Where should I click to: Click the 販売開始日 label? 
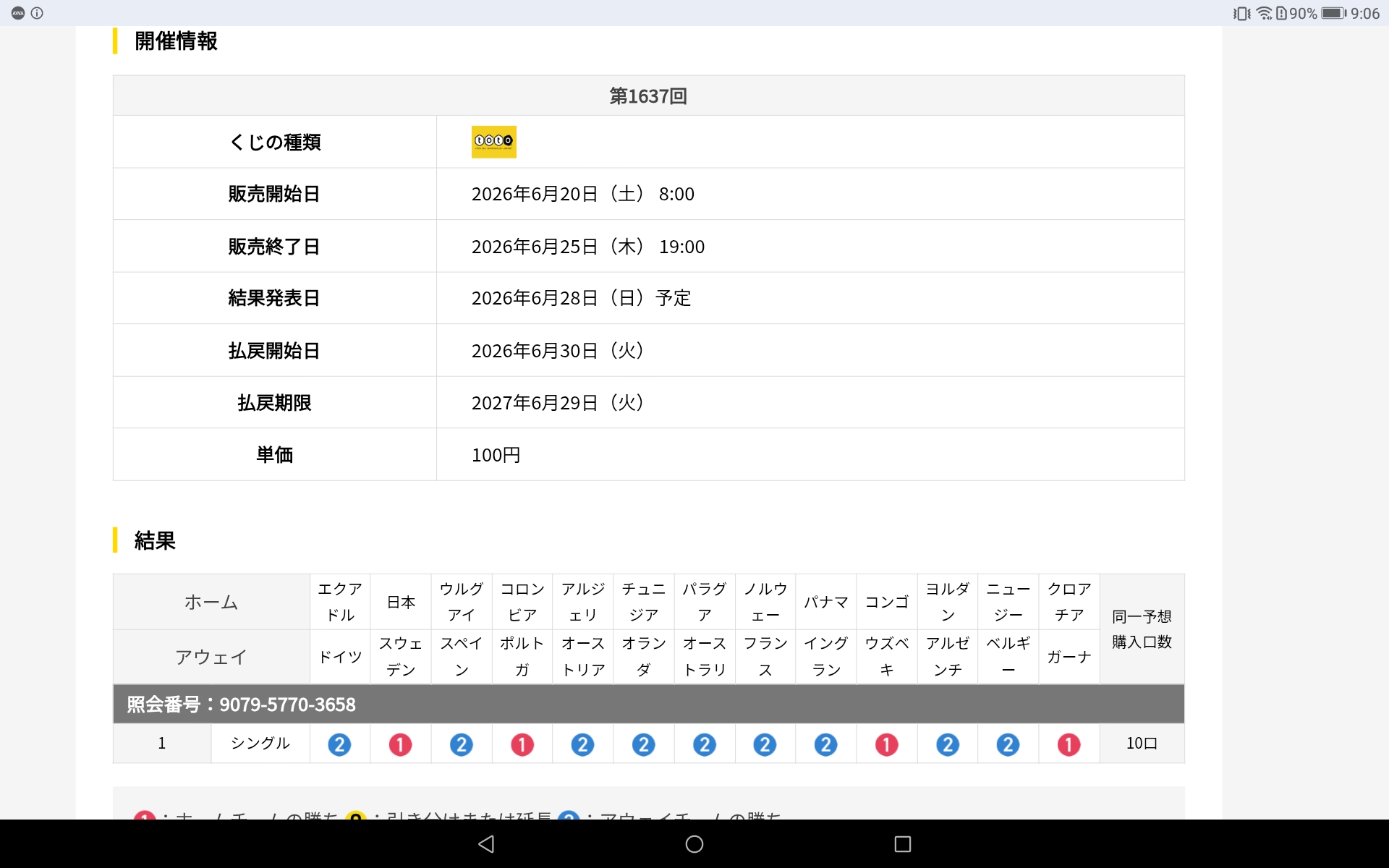click(274, 194)
